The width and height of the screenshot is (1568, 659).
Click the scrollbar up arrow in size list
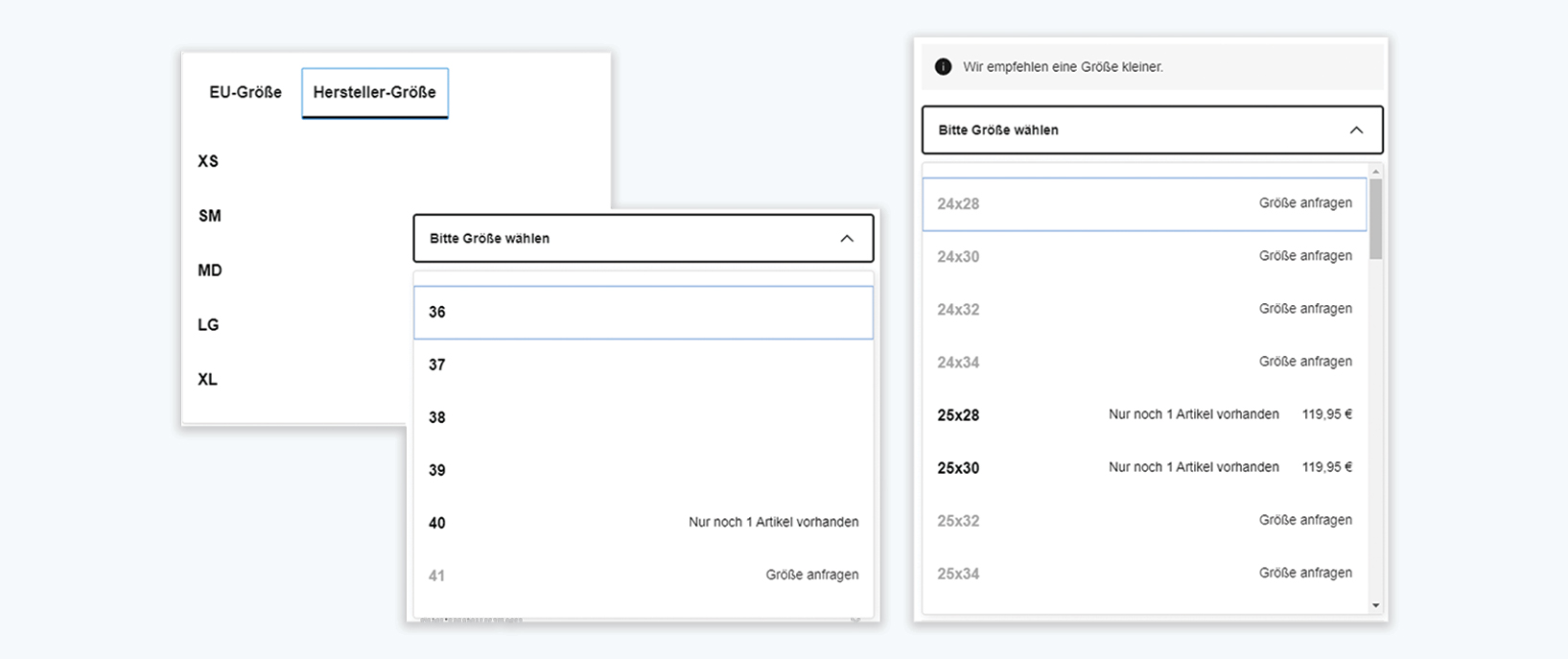click(x=1375, y=172)
